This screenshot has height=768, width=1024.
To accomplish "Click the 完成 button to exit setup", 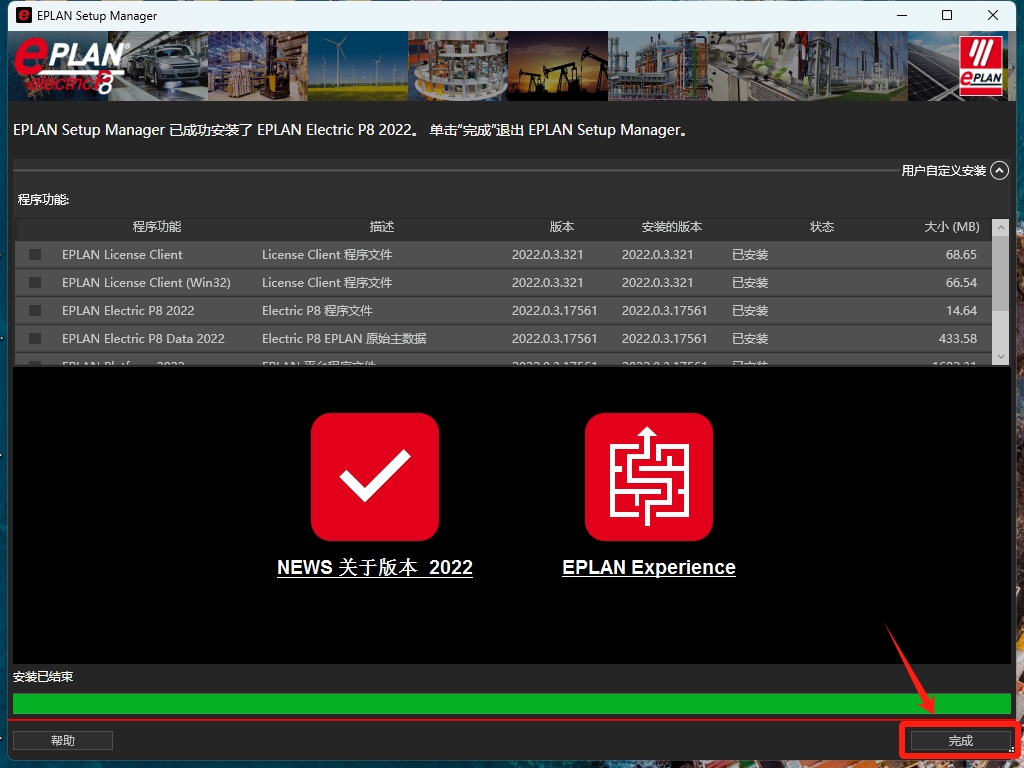I will [960, 741].
